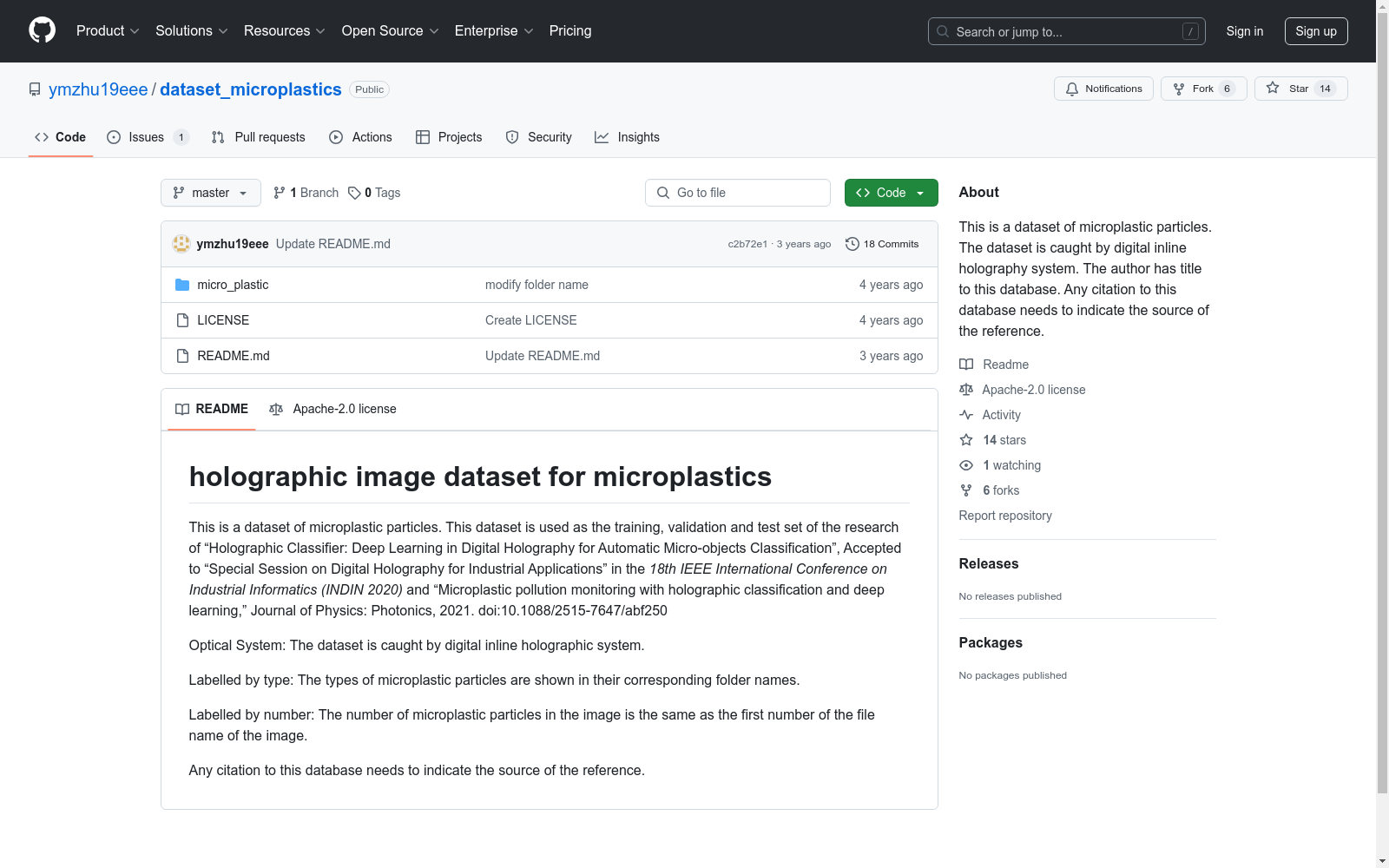Click the balance scale icon in About sidebar
This screenshot has width=1389, height=868.
pos(966,390)
